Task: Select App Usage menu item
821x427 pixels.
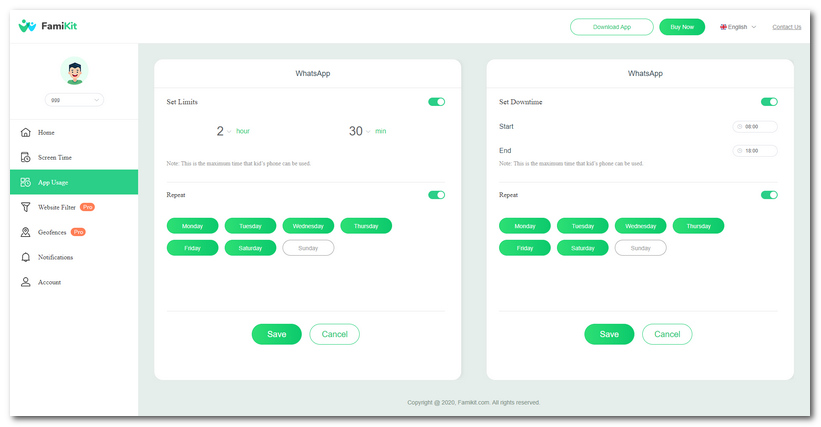Action: click(74, 182)
